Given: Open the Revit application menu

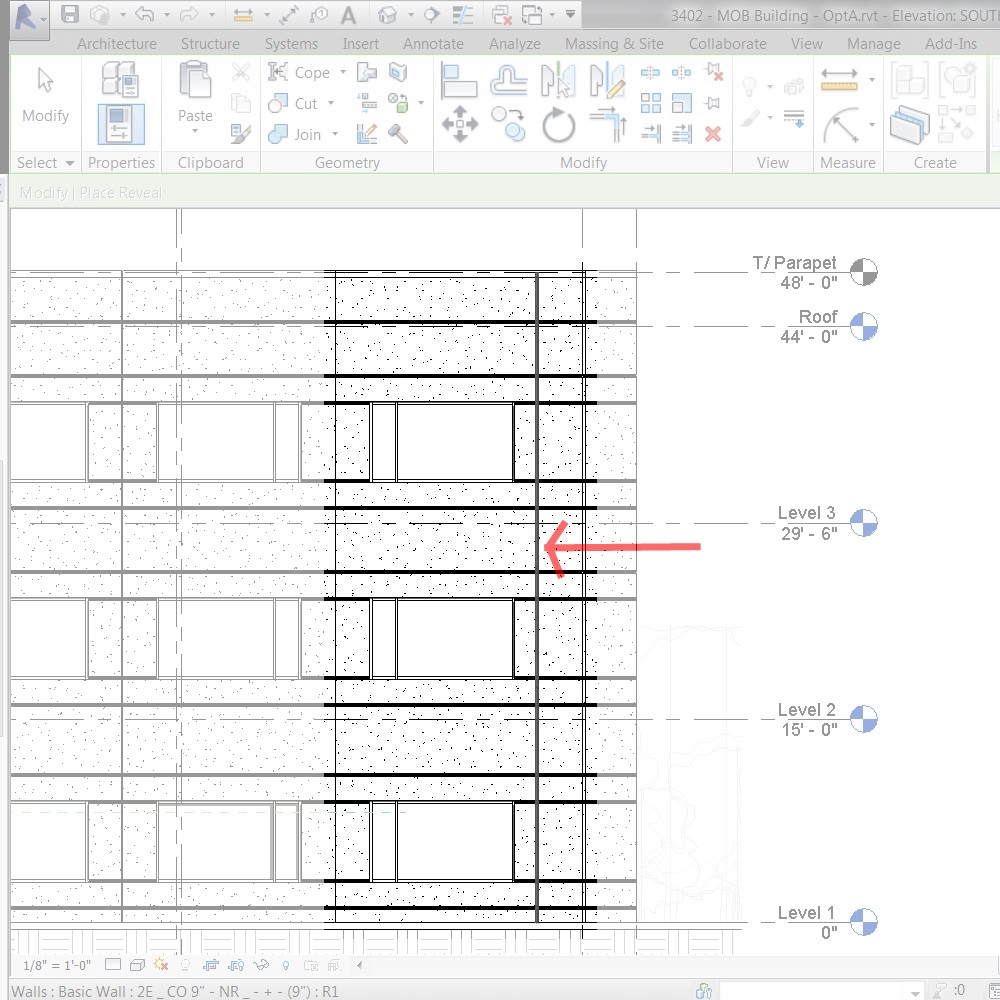Looking at the screenshot, I should [29, 19].
